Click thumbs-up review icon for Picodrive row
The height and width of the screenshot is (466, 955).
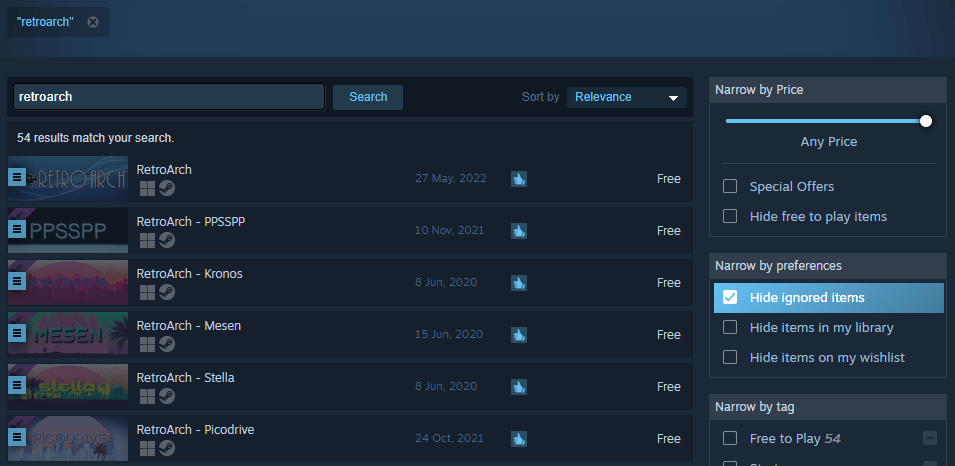point(518,439)
